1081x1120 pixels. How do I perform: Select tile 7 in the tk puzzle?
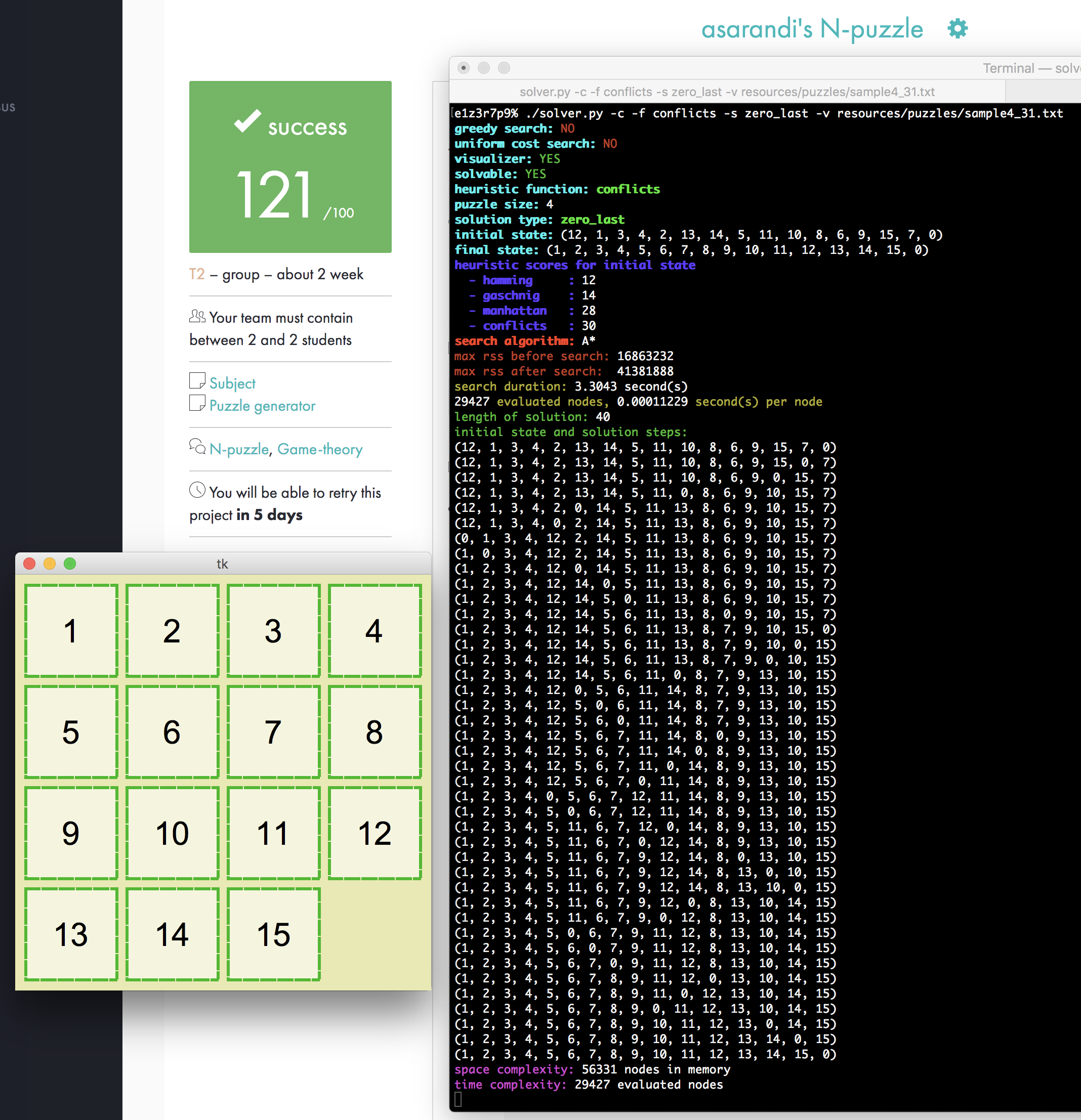(x=273, y=731)
